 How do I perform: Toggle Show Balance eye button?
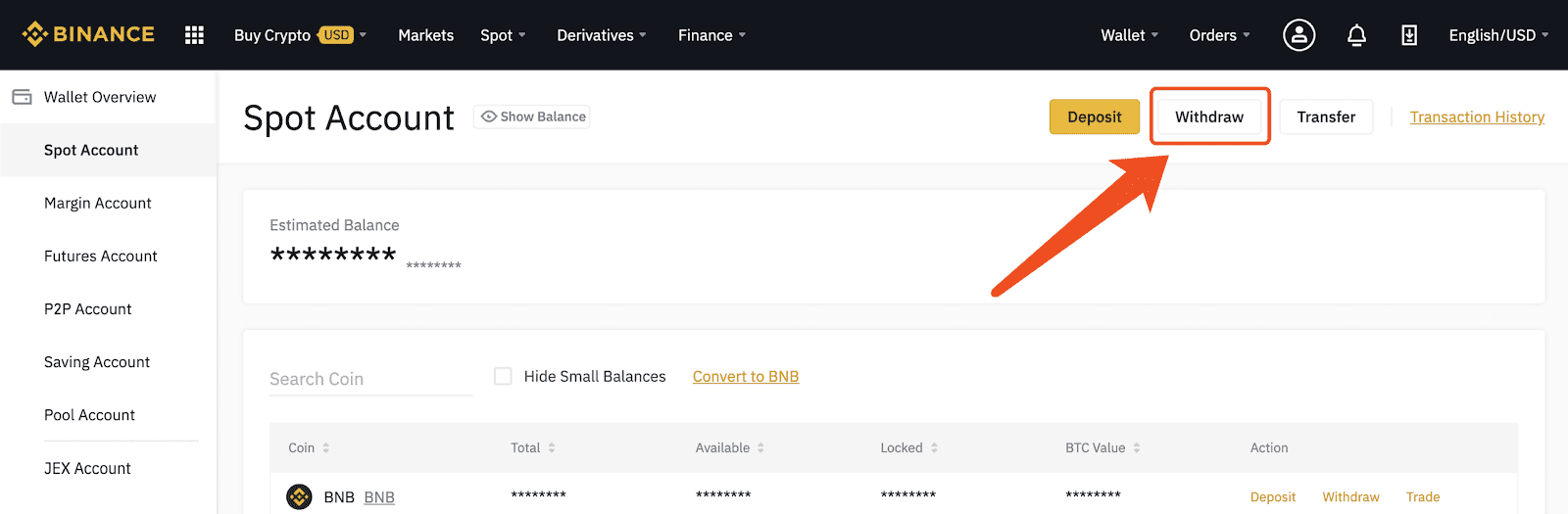pyautogui.click(x=532, y=117)
